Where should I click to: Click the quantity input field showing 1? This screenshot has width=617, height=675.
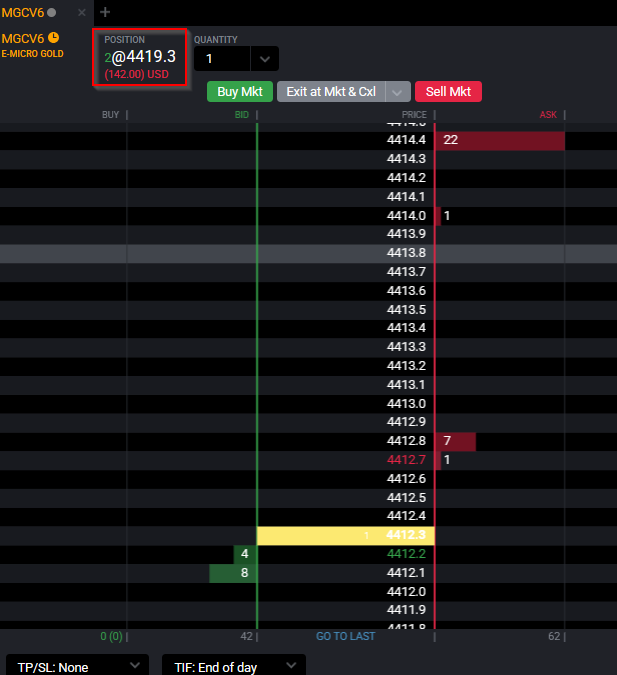pyautogui.click(x=222, y=59)
